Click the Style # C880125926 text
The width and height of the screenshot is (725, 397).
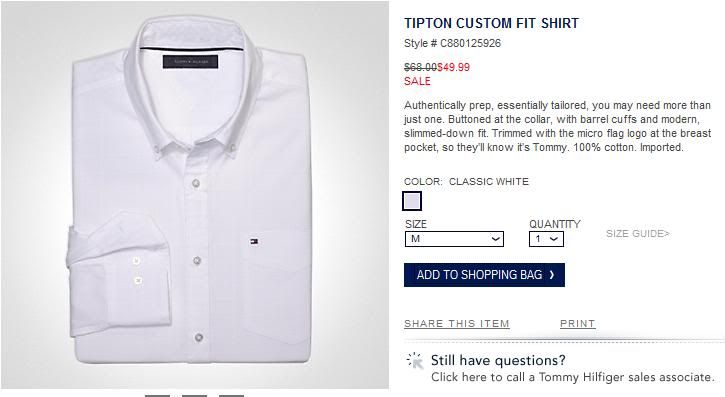coord(452,43)
